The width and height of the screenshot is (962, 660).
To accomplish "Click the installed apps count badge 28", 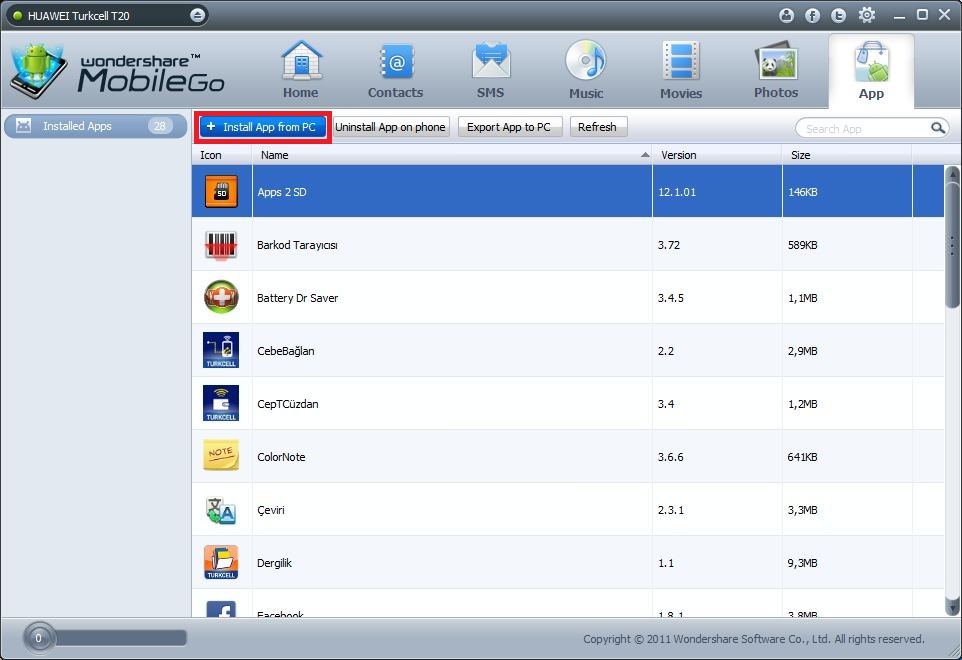I will 160,126.
